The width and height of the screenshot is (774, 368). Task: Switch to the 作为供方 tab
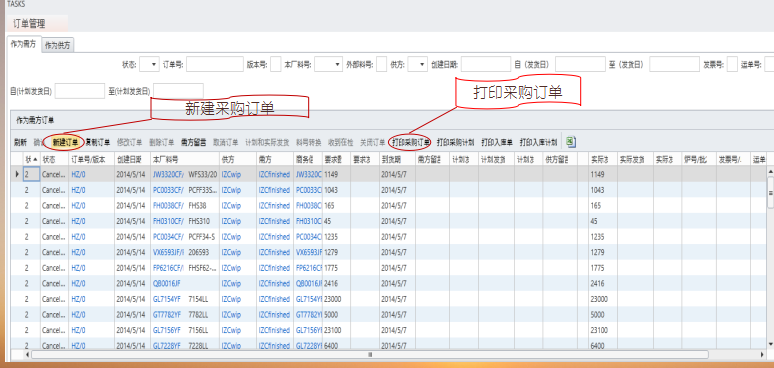57,45
